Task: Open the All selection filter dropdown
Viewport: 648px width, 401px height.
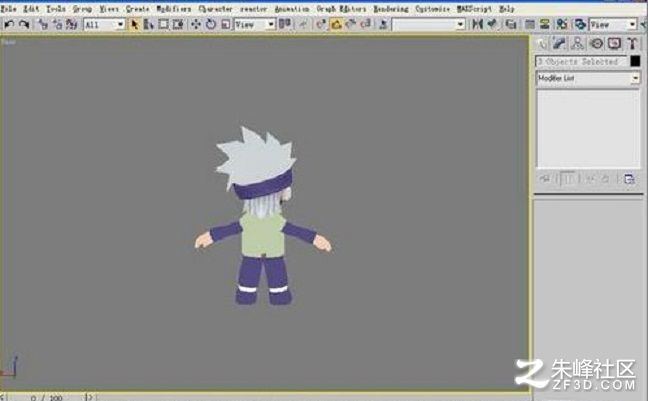Action: (104, 25)
